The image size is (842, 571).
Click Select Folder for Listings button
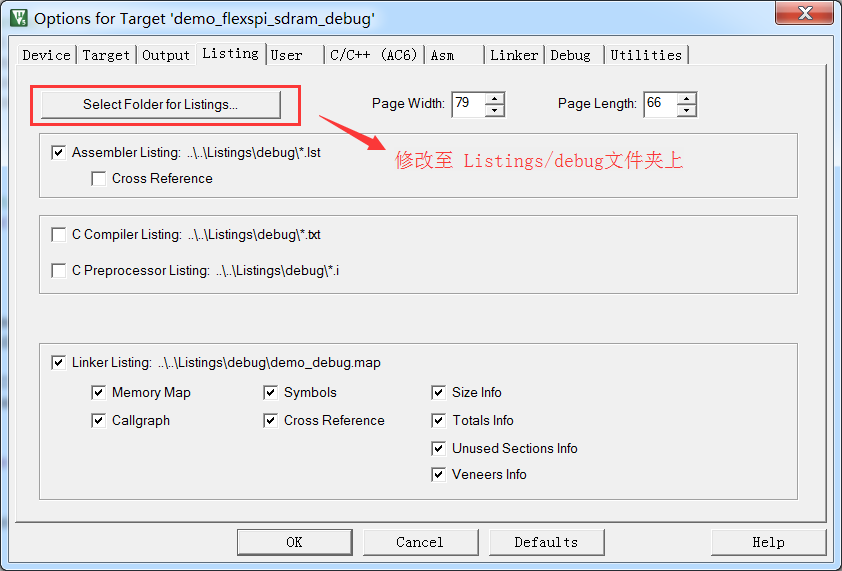coord(161,104)
